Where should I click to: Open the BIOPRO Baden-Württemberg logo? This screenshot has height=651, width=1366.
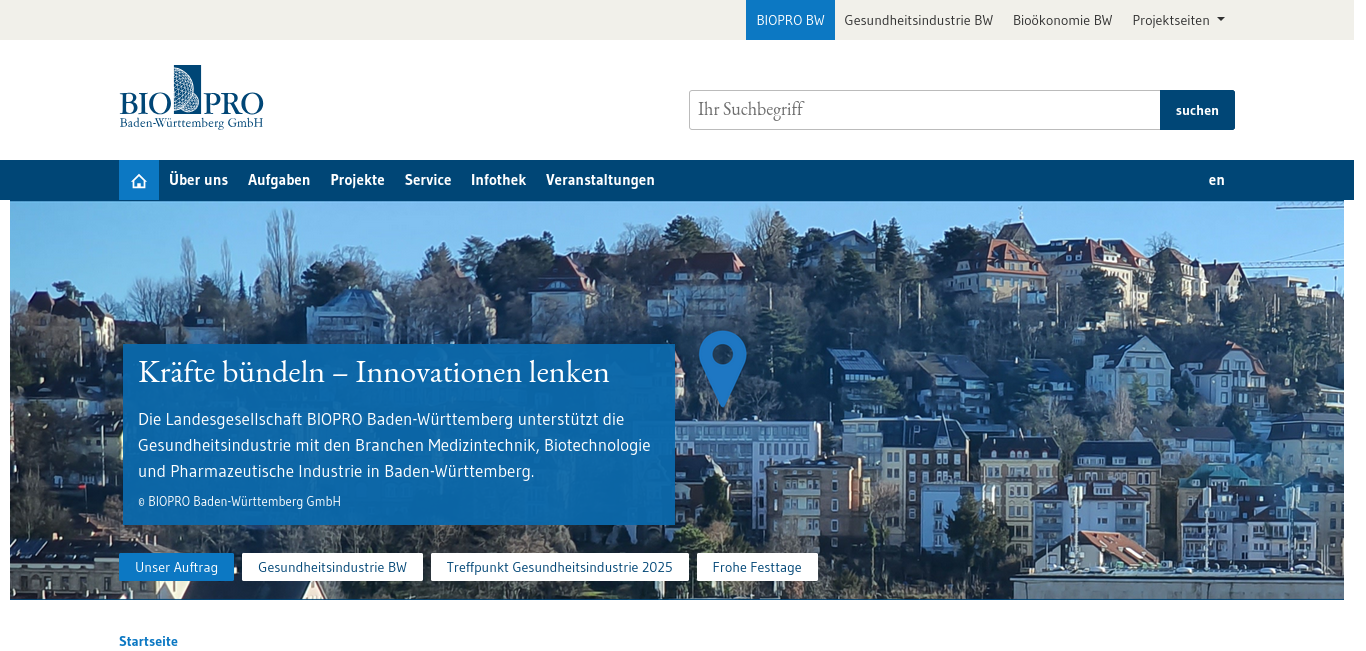[x=192, y=97]
